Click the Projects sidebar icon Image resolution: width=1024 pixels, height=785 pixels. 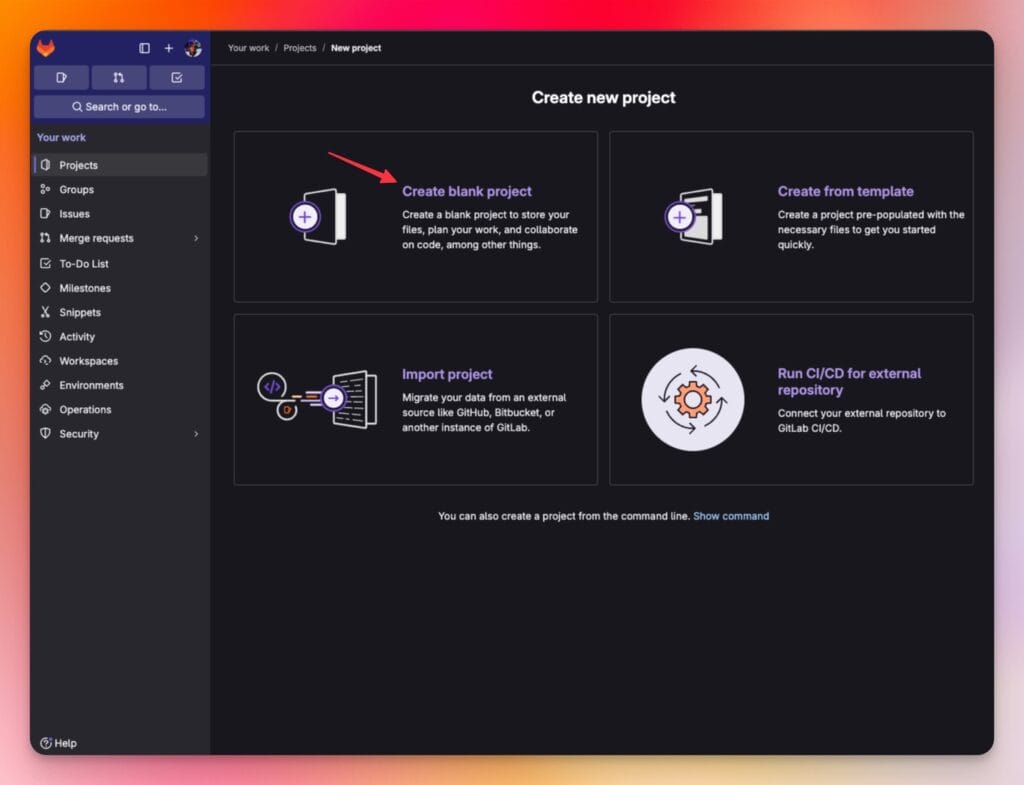(x=46, y=165)
